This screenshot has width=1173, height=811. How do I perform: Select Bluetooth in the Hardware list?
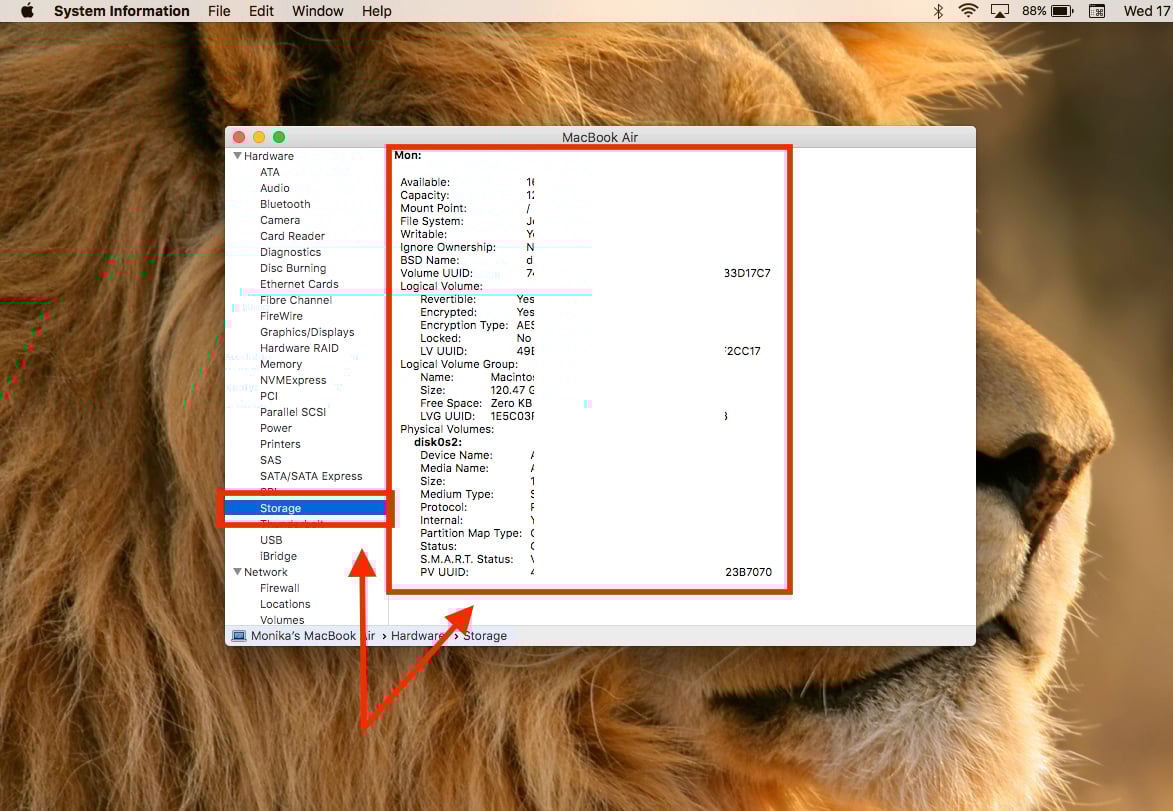[x=285, y=204]
